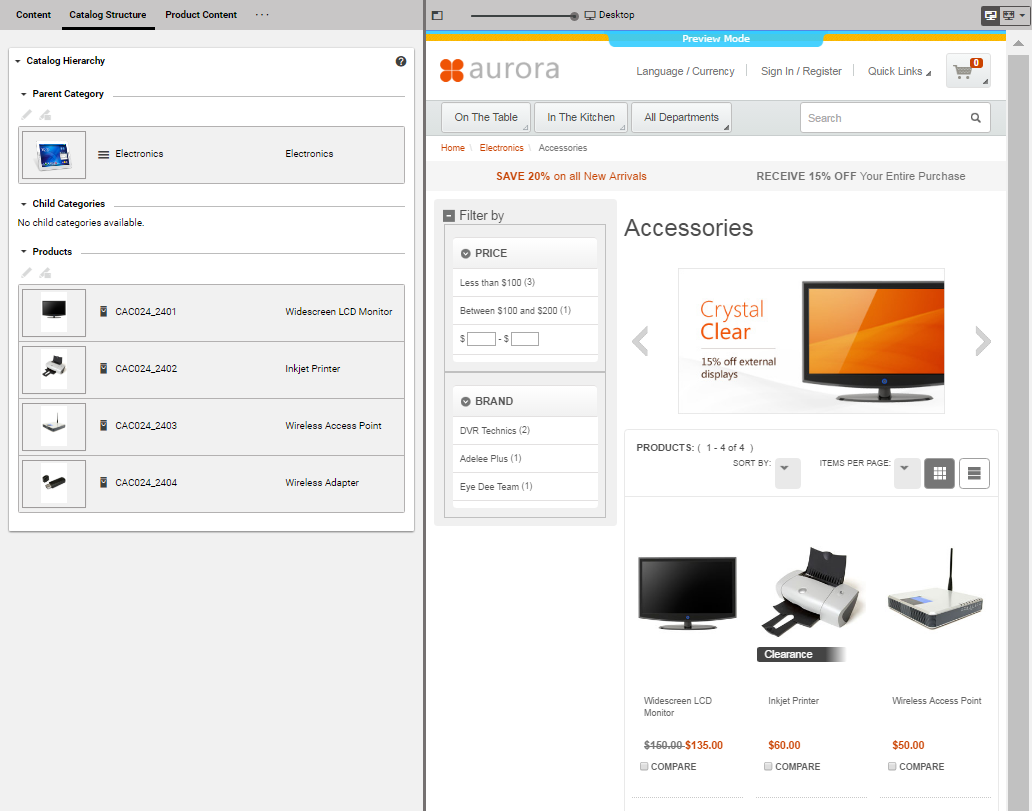The width and height of the screenshot is (1032, 811).
Task: Switch to the Content tab
Action: point(33,15)
